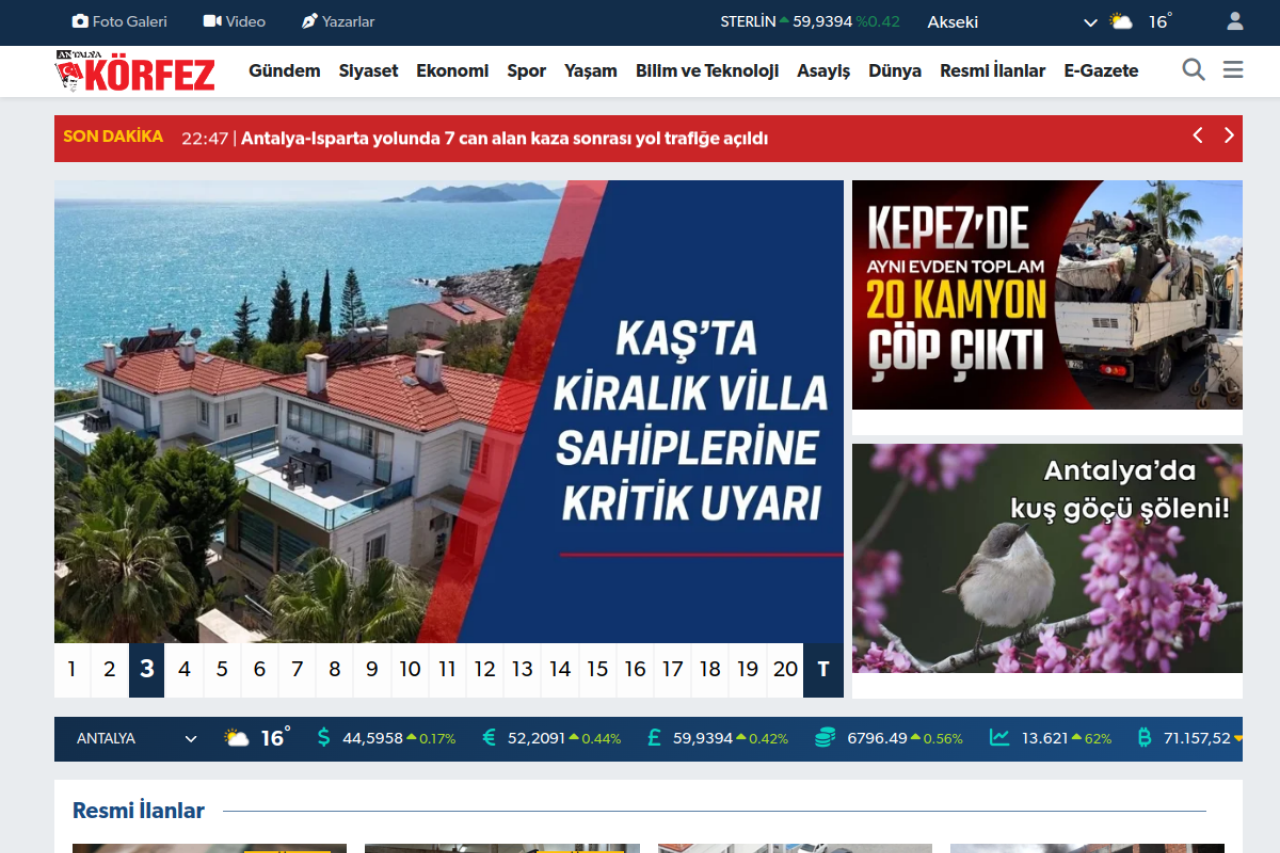Image resolution: width=1280 pixels, height=853 pixels.
Task: Open the Antalya-Isparta breaking news headline
Action: coord(504,139)
